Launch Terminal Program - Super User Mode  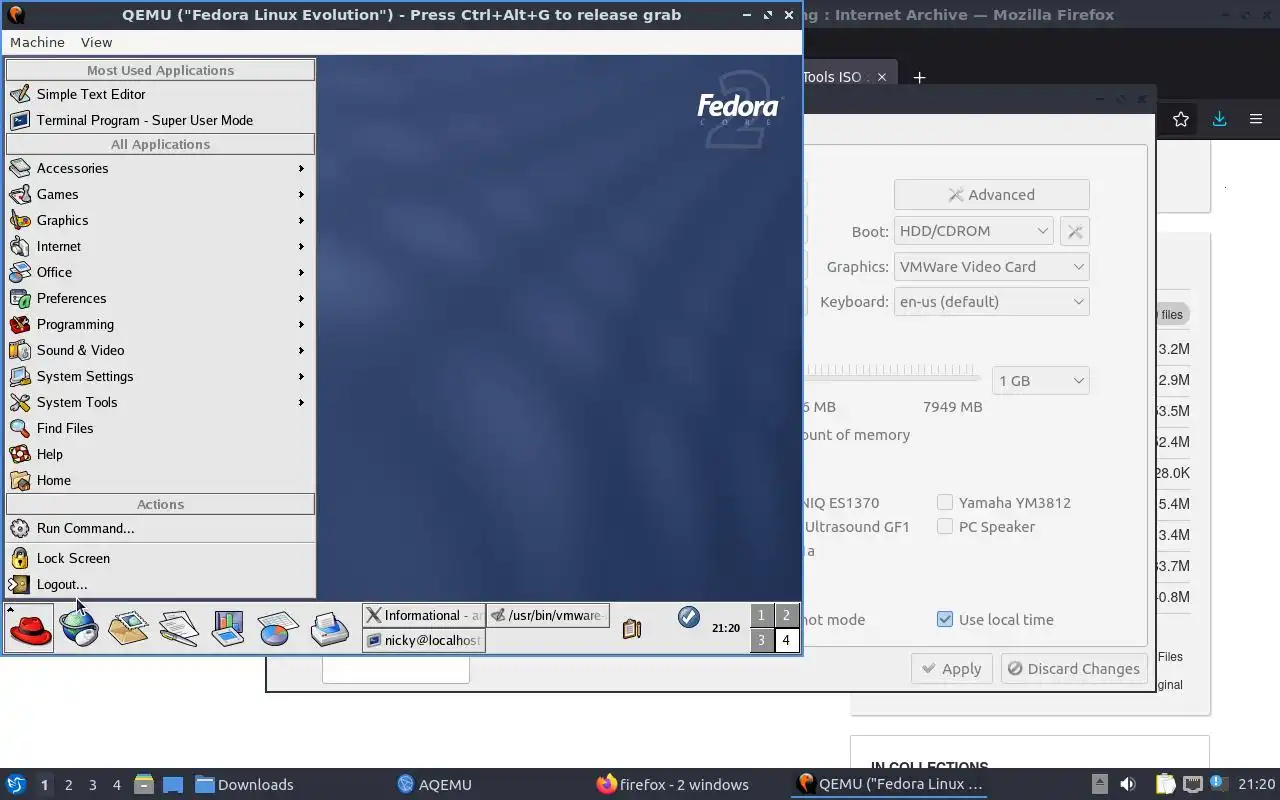[160, 120]
